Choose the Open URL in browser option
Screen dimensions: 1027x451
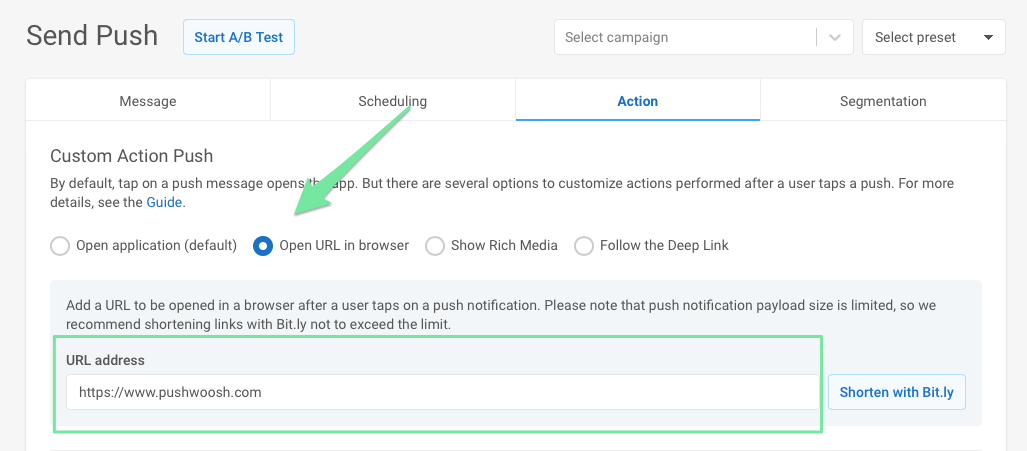(x=263, y=245)
